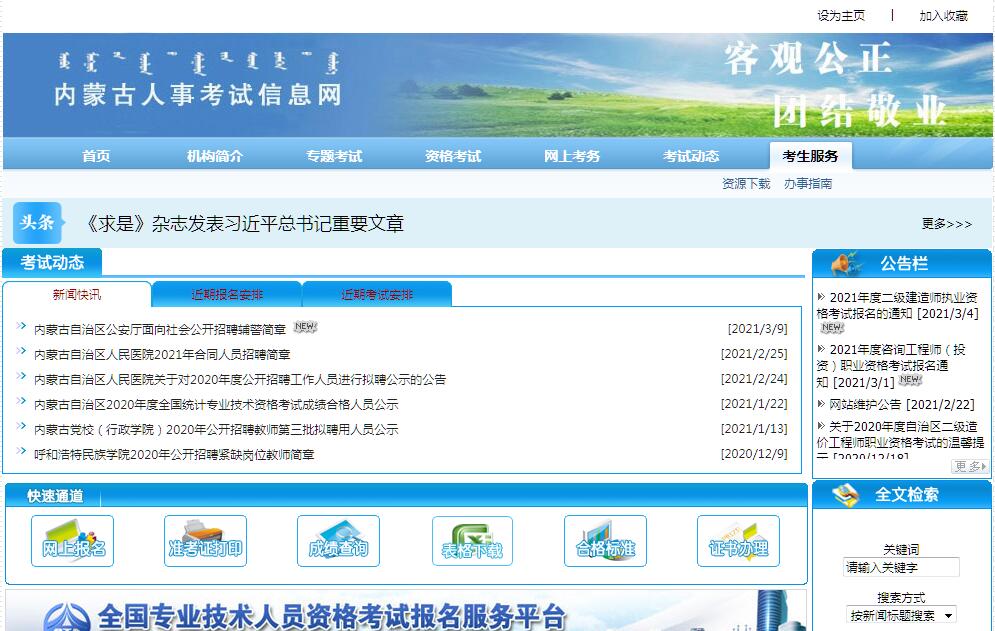Expand the 更多 link in 公告栏
Screen dimensions: 995x631
[x=969, y=466]
